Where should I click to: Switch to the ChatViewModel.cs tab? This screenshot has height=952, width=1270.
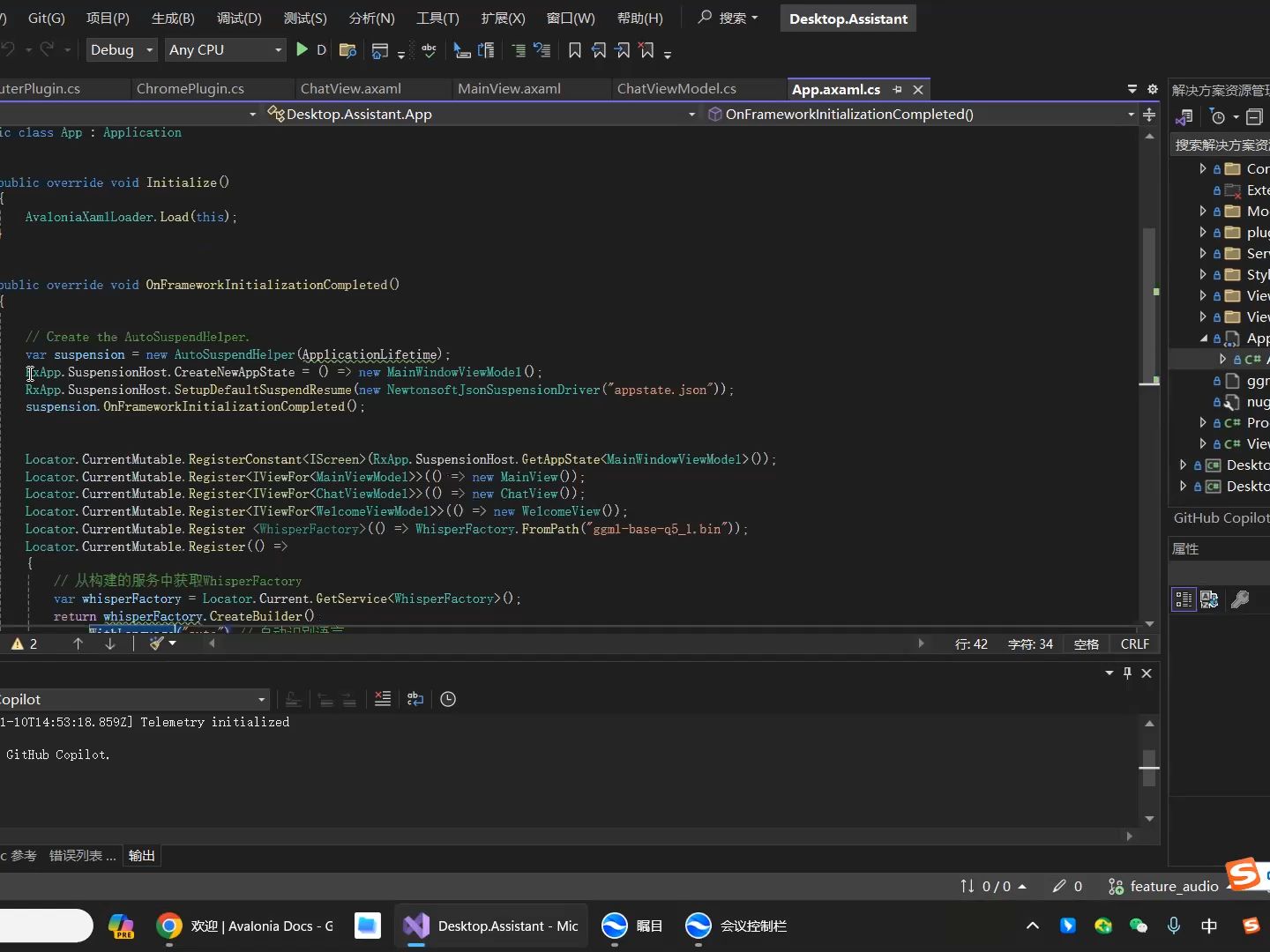(x=676, y=89)
